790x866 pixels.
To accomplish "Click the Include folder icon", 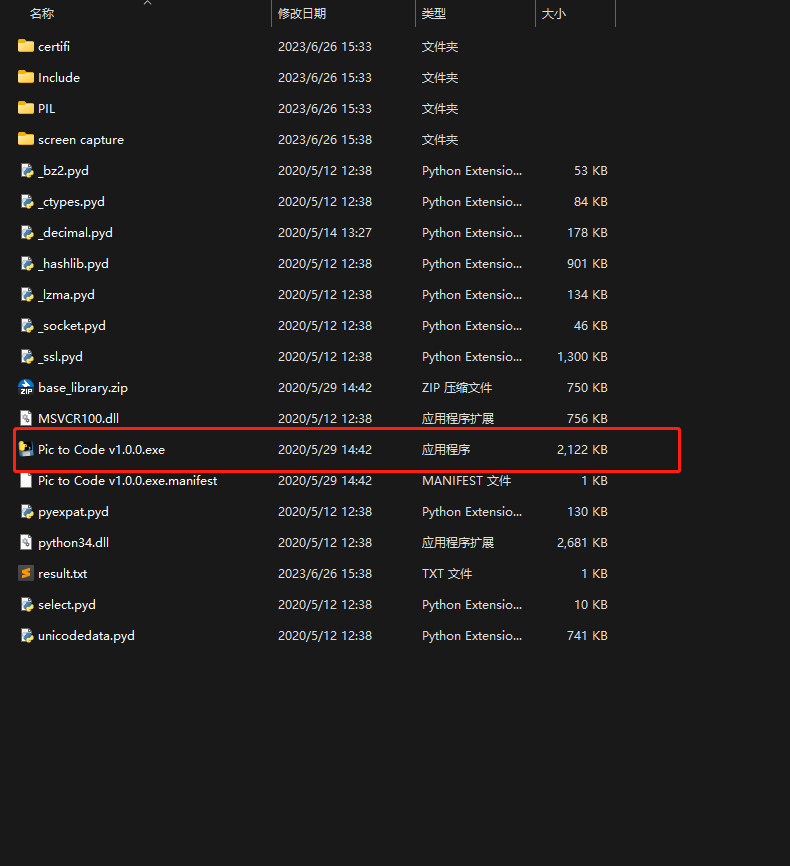I will (x=26, y=77).
